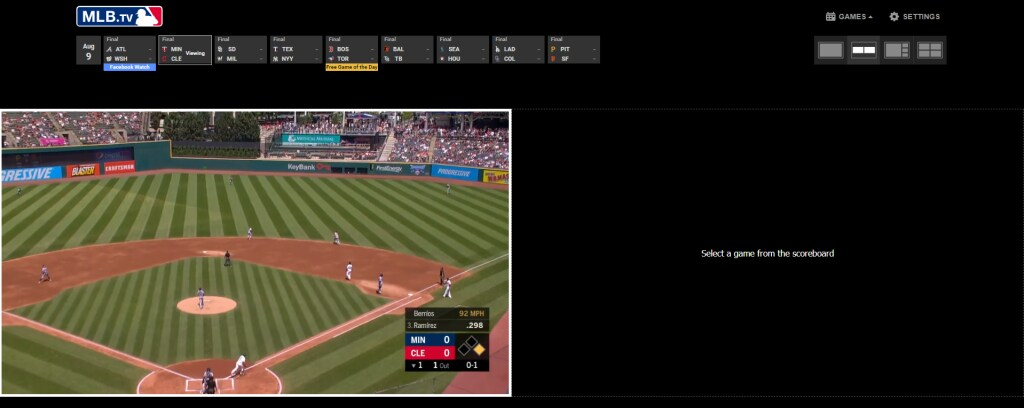Choose the one large plus three small layout
The width and height of the screenshot is (1024, 408).
(x=896, y=50)
